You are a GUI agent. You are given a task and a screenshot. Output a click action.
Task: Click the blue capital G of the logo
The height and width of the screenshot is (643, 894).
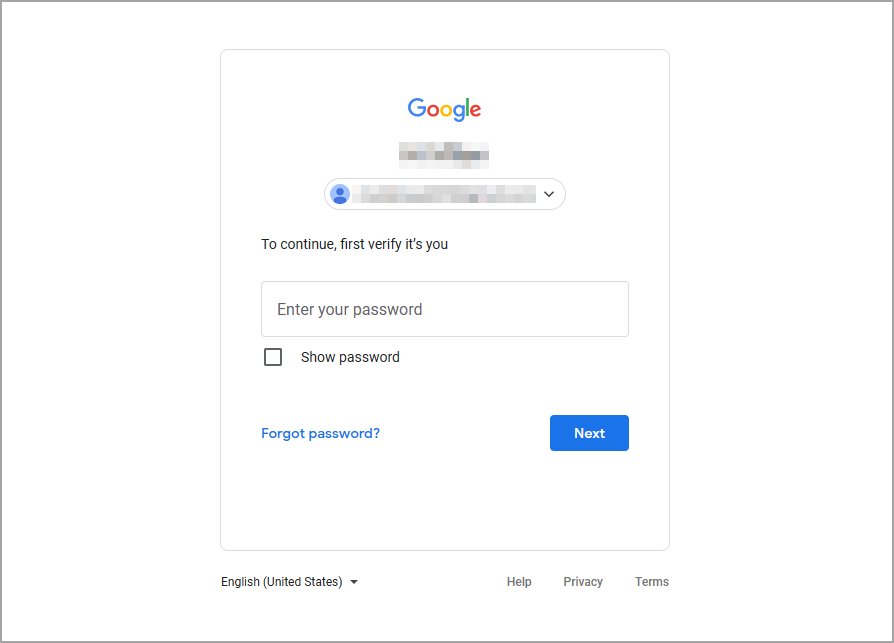point(416,108)
